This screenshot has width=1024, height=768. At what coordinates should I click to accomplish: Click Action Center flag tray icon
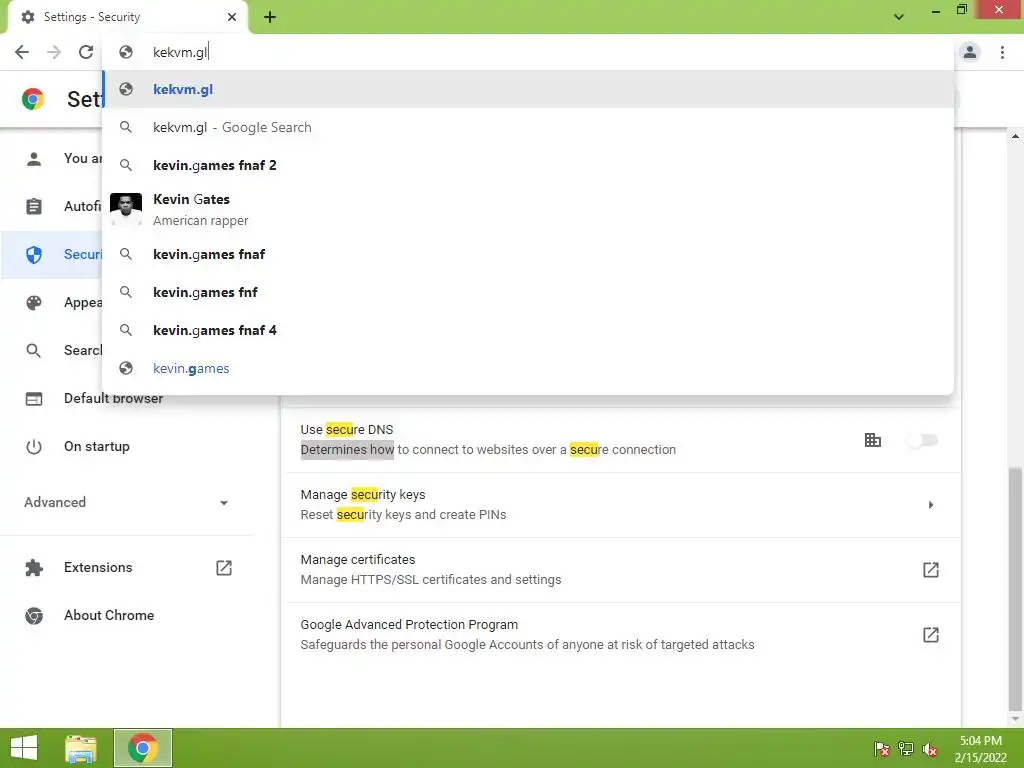click(x=881, y=749)
